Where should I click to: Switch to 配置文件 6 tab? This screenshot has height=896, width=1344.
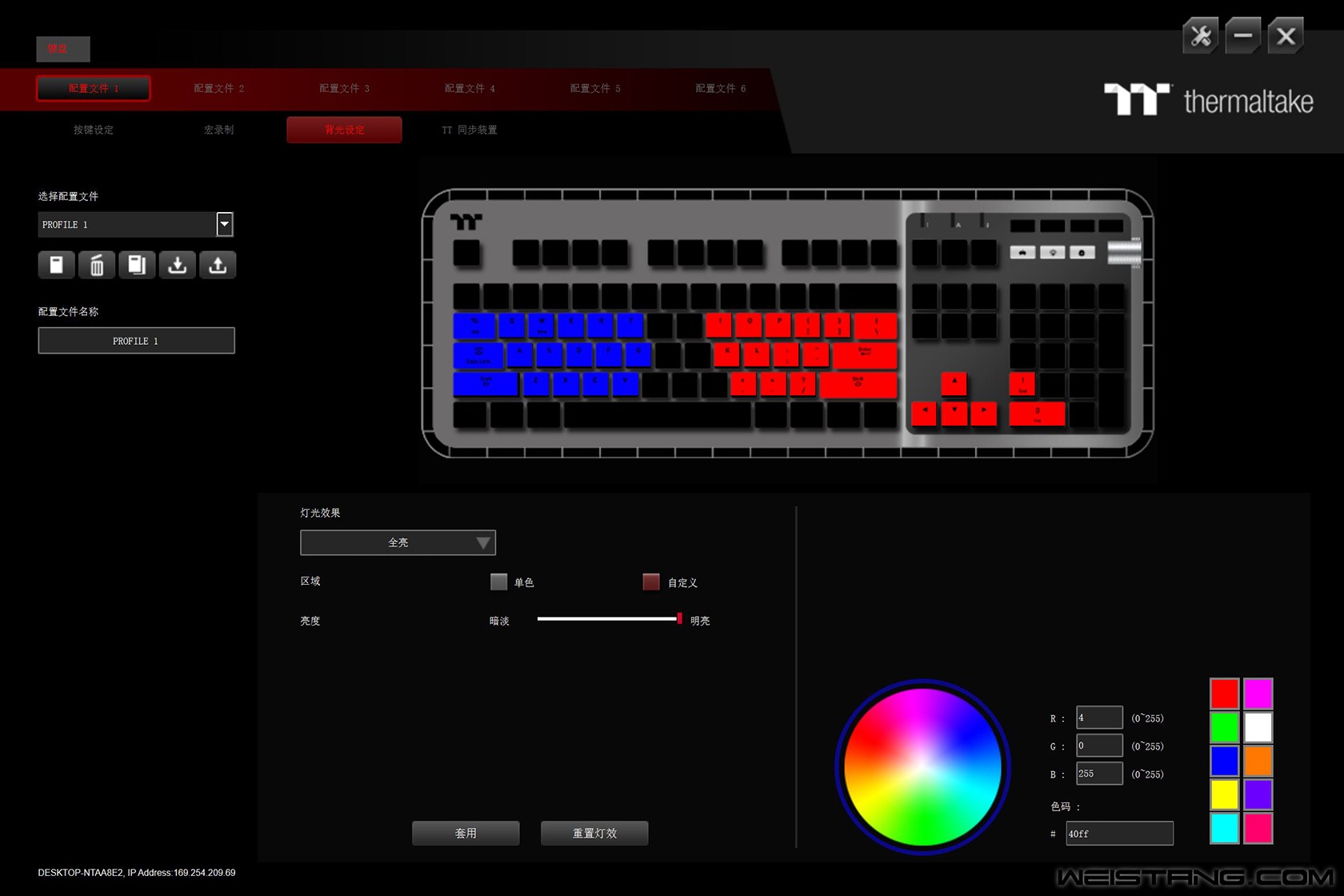(x=720, y=88)
